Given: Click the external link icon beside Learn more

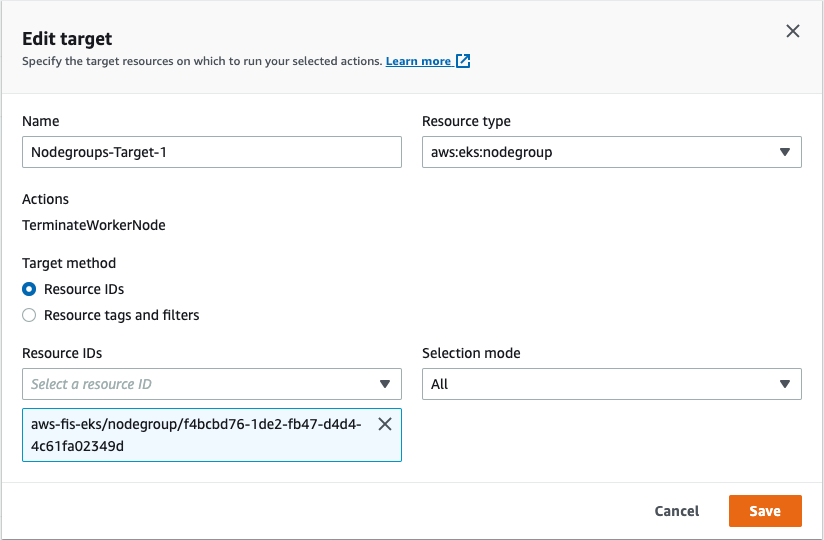Looking at the screenshot, I should pyautogui.click(x=463, y=61).
